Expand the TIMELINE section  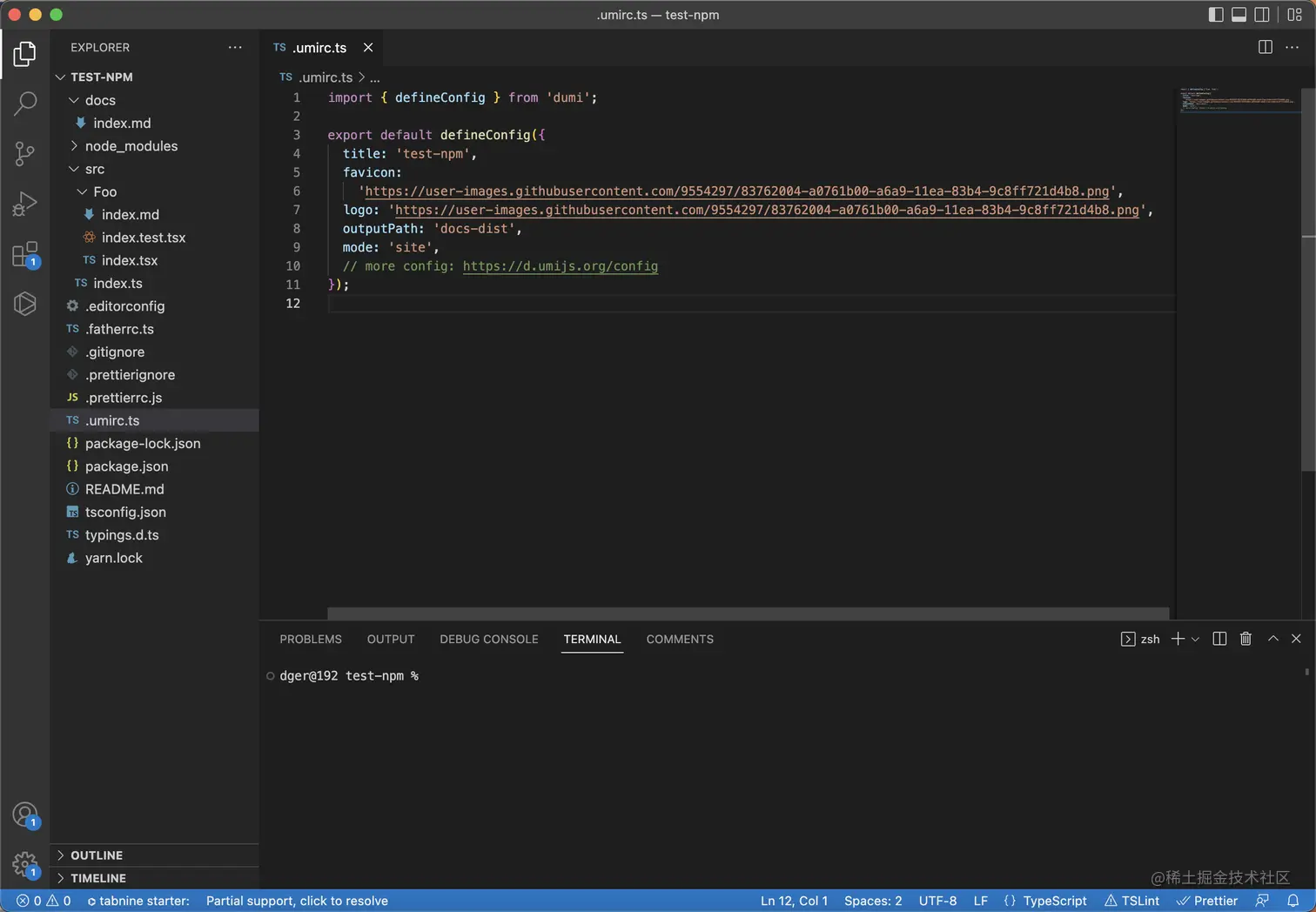tap(155, 878)
